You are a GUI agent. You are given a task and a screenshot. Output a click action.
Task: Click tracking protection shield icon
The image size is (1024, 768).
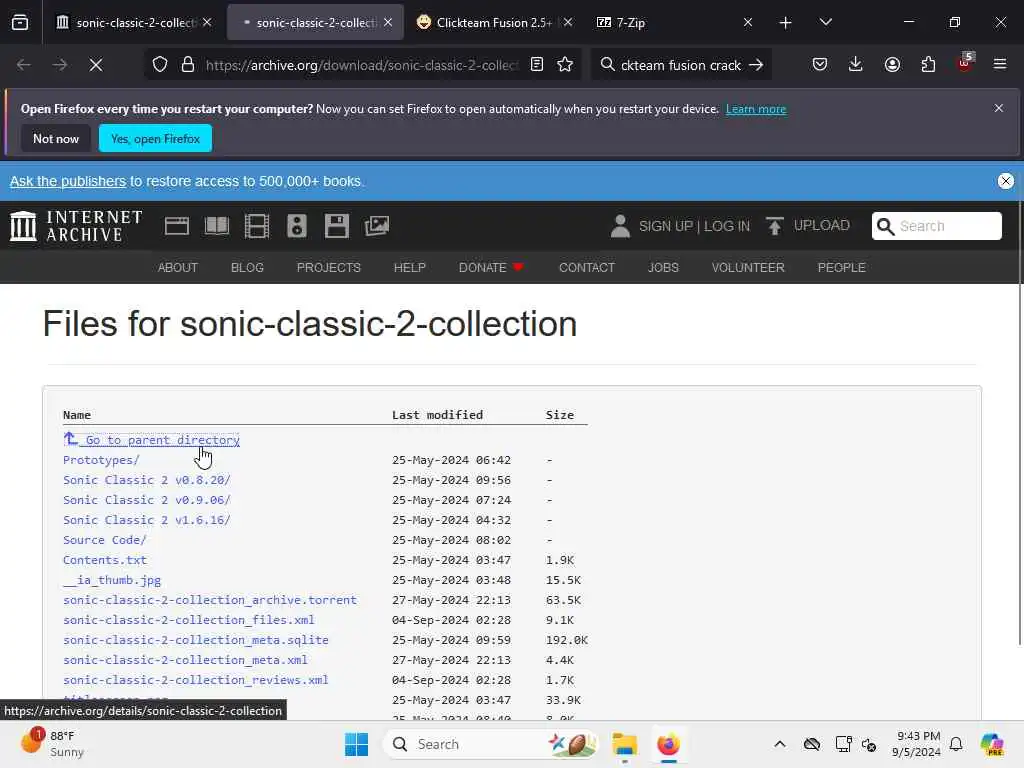(160, 65)
